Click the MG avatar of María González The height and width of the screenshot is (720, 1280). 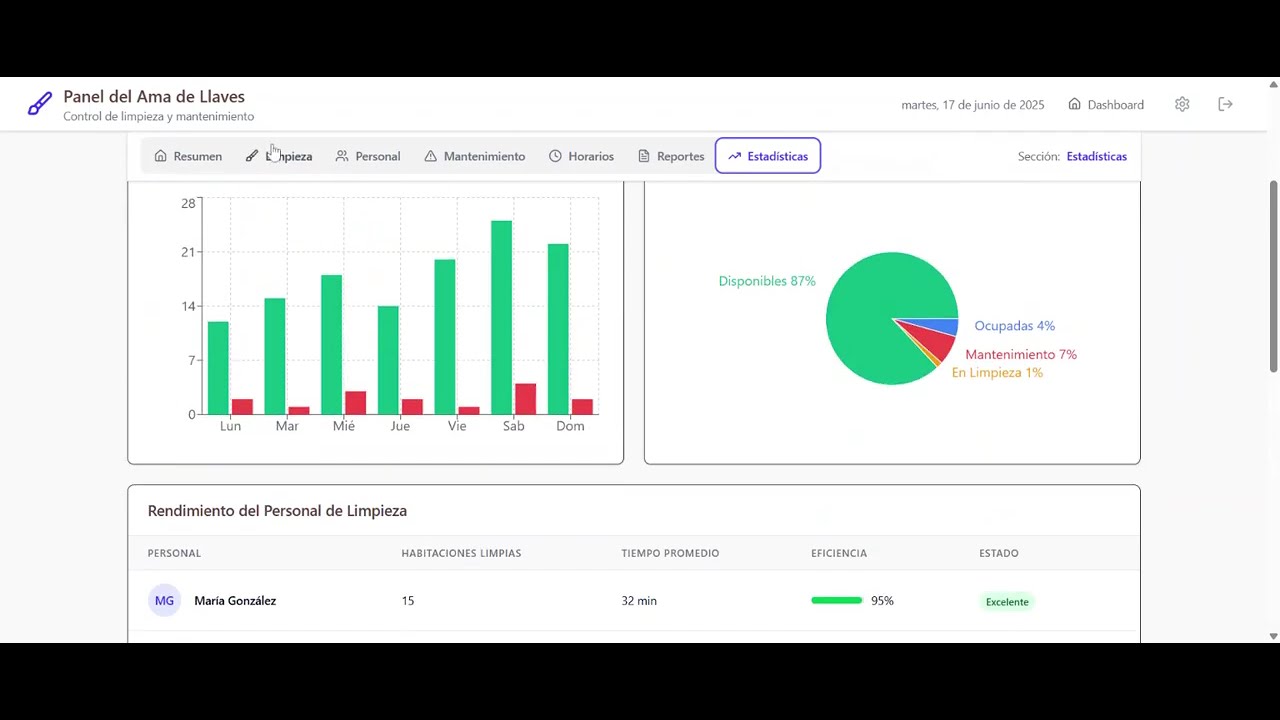pos(164,601)
